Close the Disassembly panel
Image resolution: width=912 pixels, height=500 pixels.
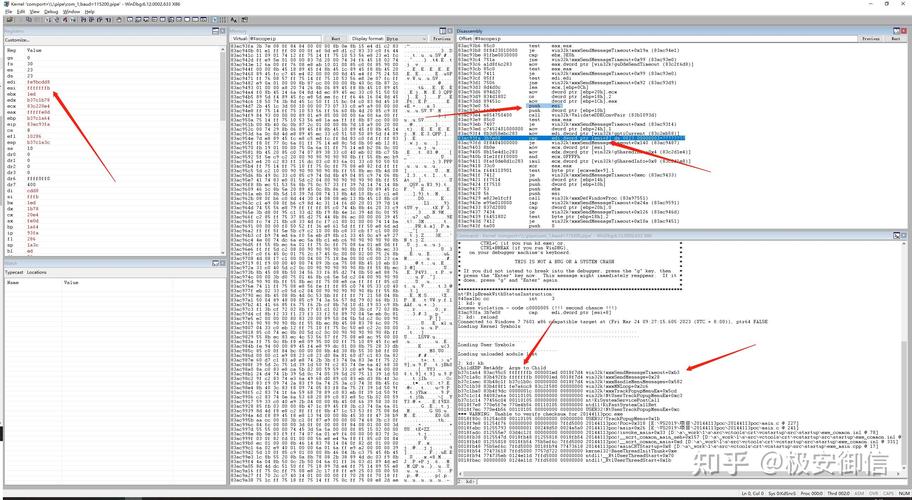coord(903,31)
